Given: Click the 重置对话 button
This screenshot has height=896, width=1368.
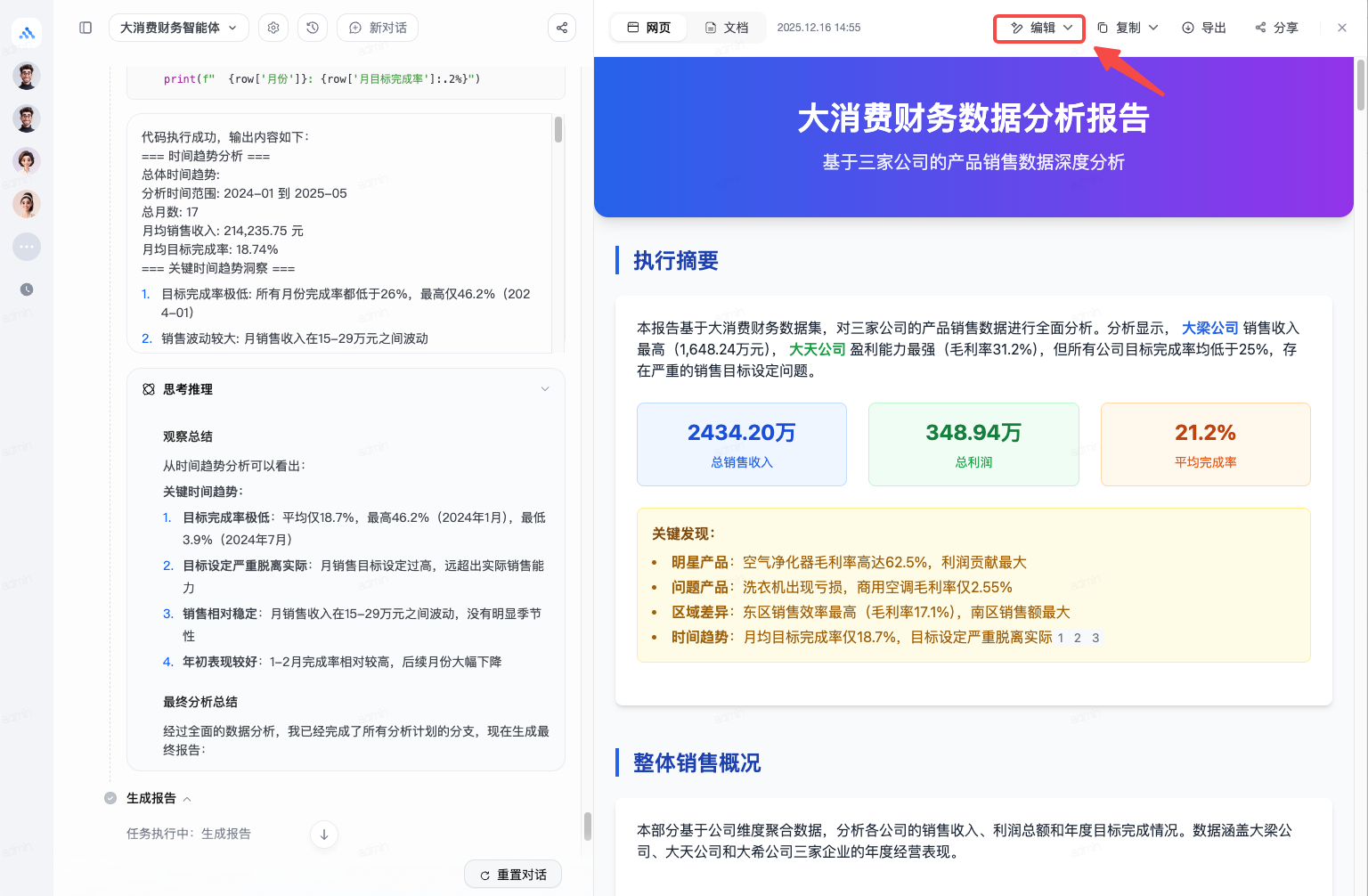Looking at the screenshot, I should pos(513,875).
